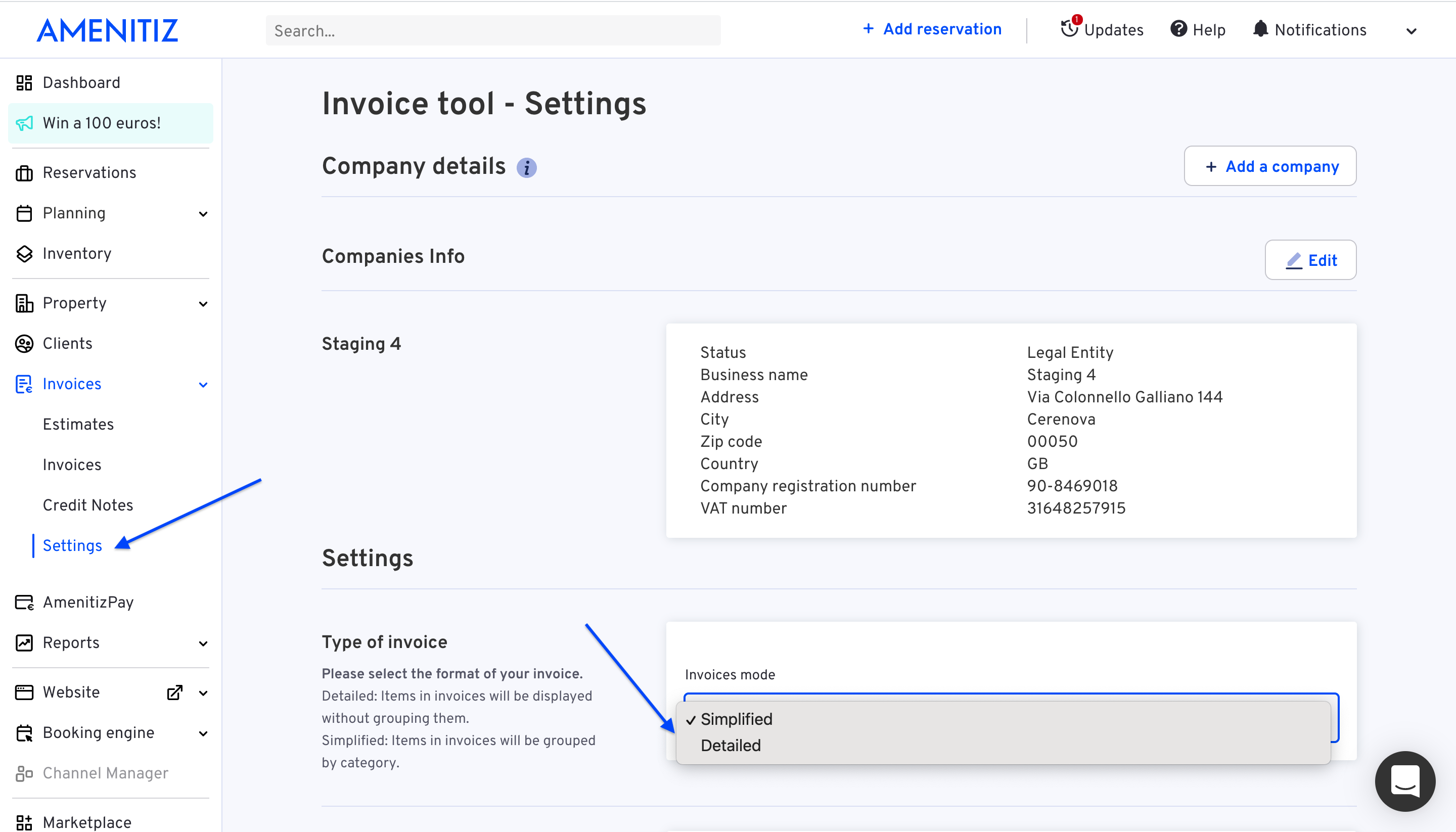This screenshot has width=1456, height=832.
Task: Open Inventory section
Action: 77,254
